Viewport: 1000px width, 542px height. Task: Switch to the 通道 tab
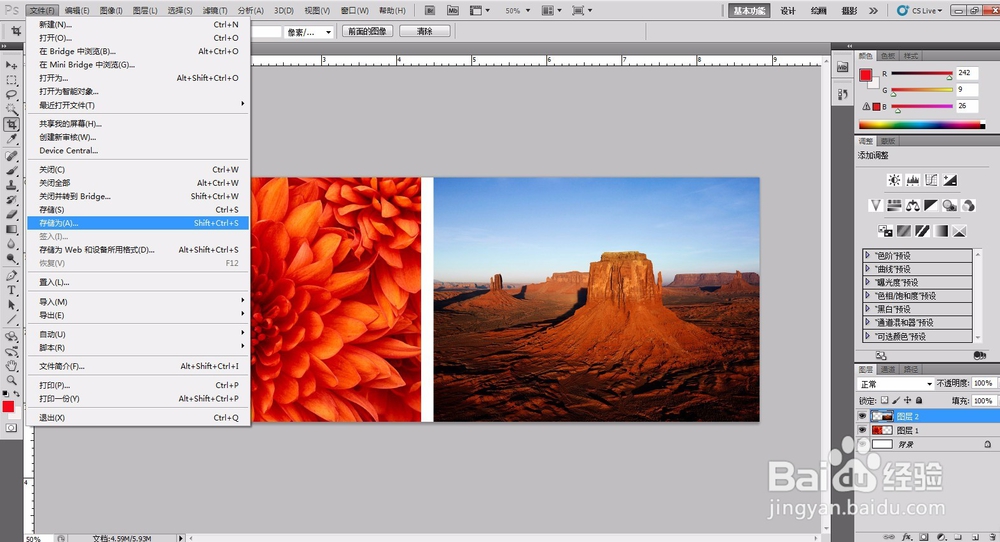point(888,369)
